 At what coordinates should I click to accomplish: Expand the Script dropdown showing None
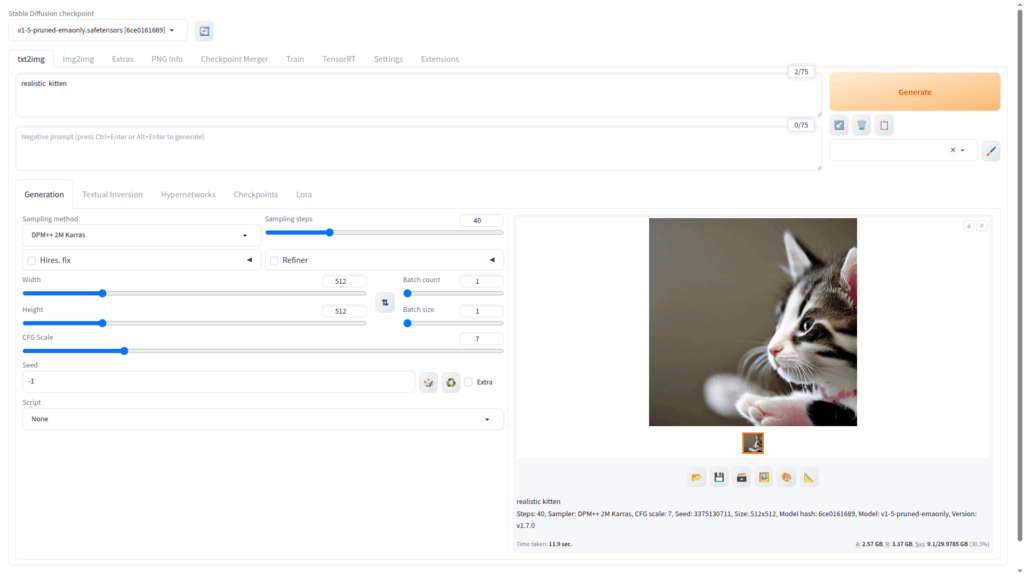pyautogui.click(x=262, y=419)
